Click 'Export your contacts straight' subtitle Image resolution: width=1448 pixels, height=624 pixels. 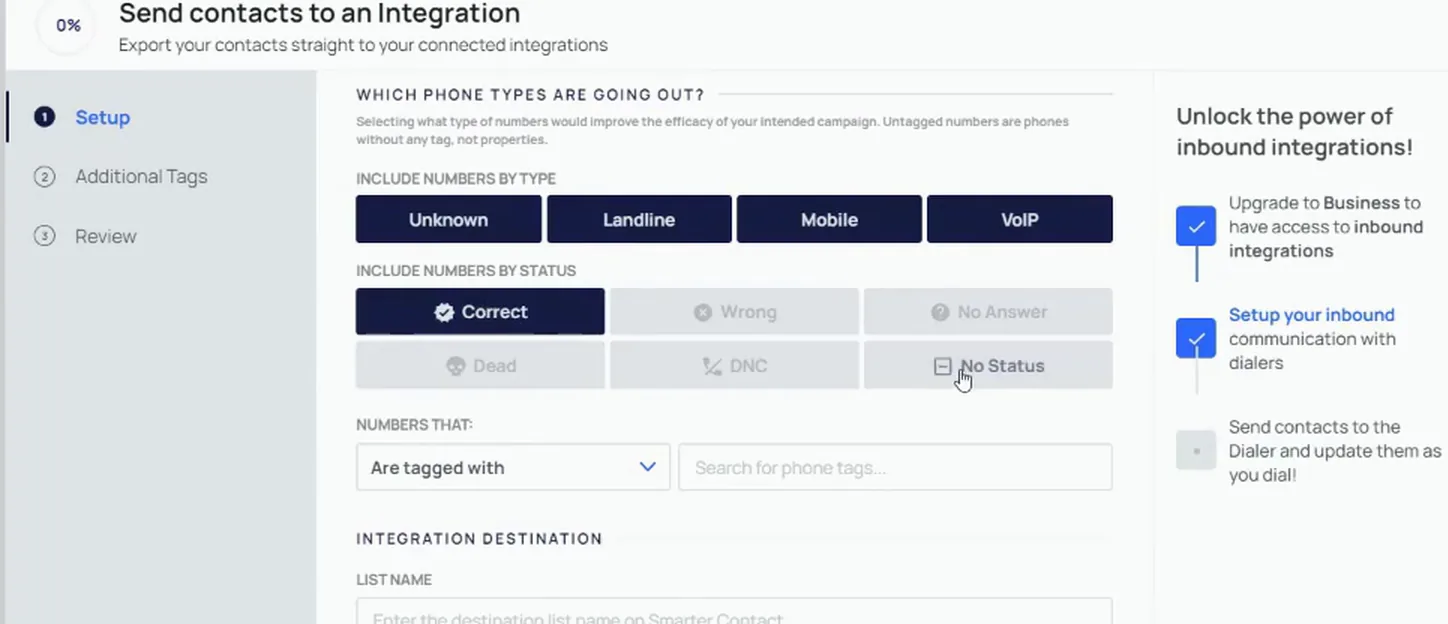[363, 45]
